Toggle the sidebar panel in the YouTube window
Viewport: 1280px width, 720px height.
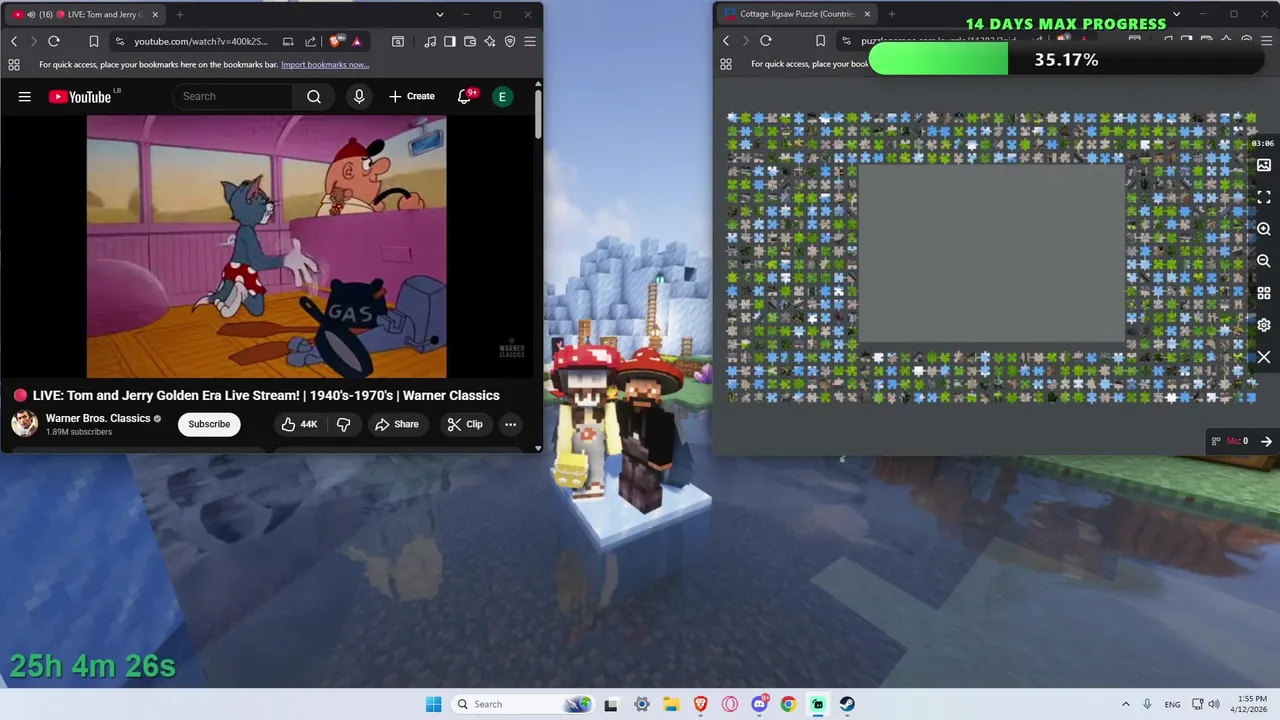pos(450,41)
